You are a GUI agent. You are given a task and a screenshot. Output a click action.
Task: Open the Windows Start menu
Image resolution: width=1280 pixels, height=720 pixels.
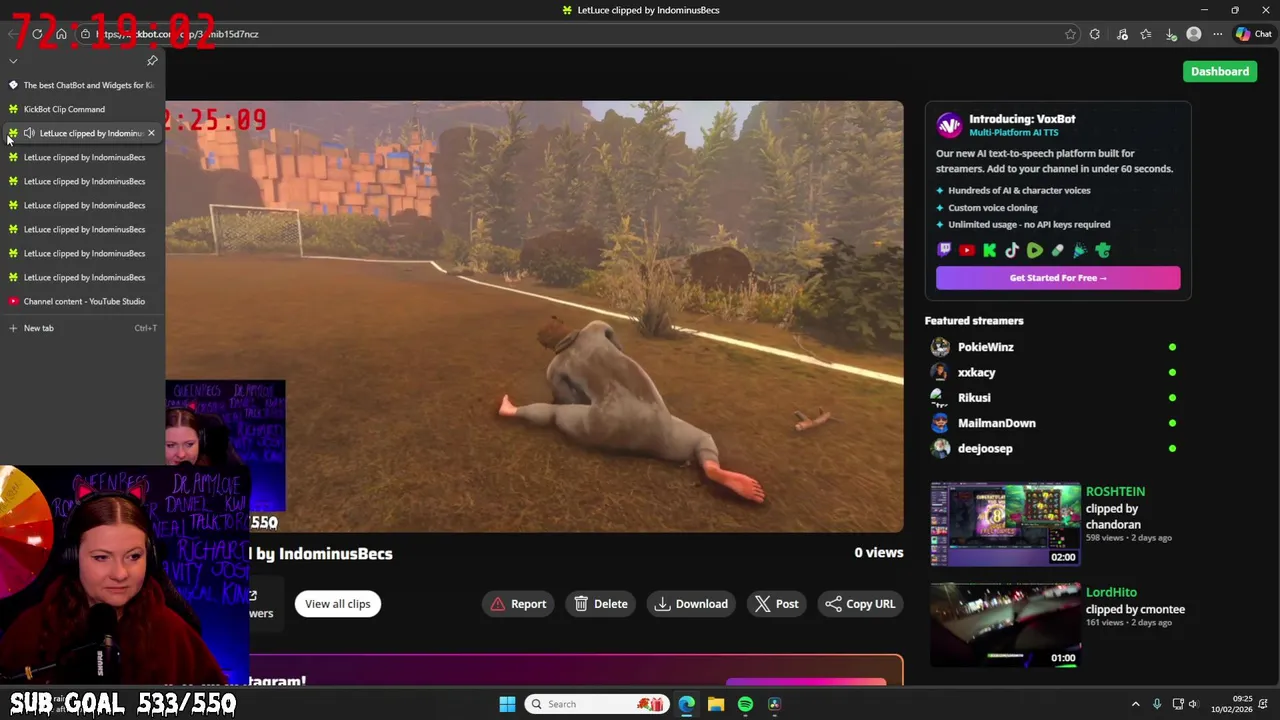507,704
